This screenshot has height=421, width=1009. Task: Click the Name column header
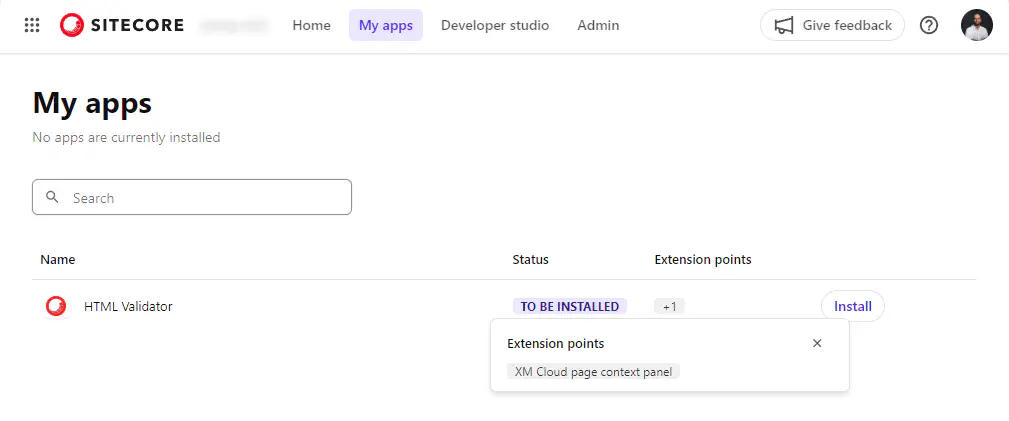tap(57, 259)
